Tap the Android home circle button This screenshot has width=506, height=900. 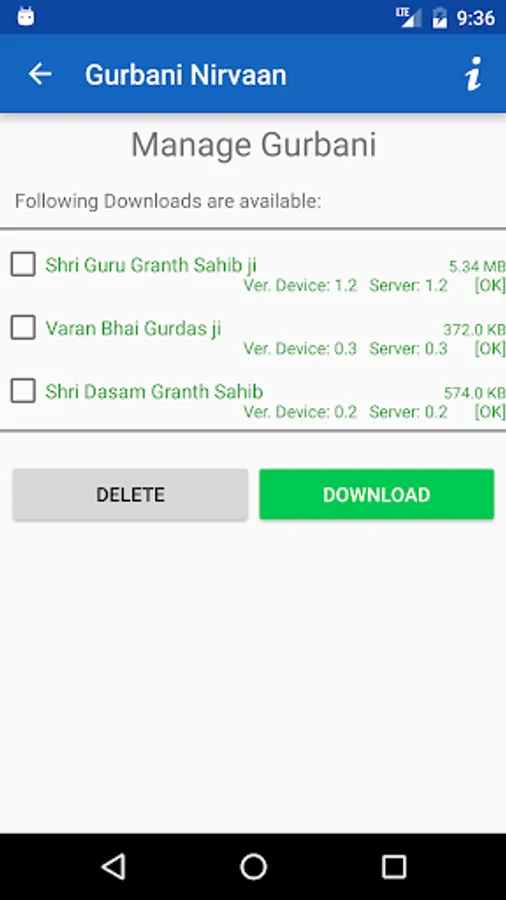coord(253,866)
